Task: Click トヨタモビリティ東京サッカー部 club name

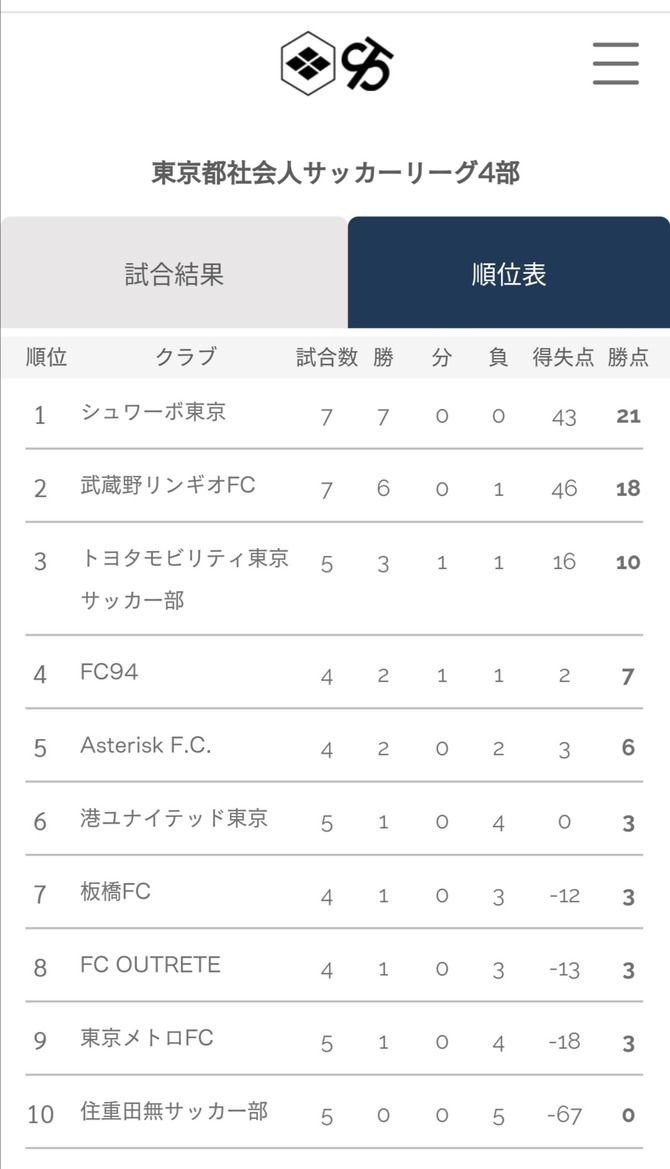Action: point(184,578)
